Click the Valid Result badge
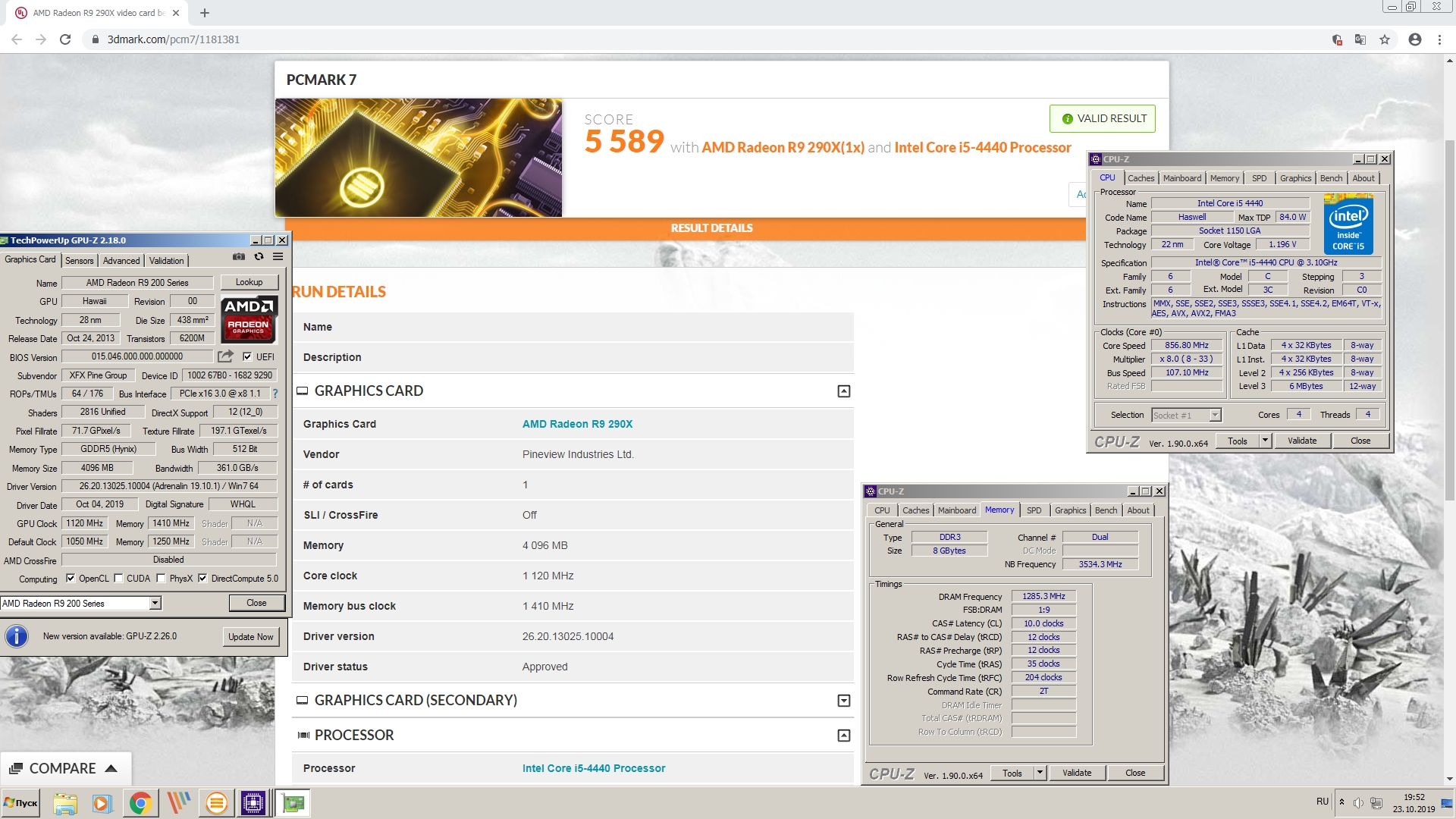 (x=1103, y=118)
